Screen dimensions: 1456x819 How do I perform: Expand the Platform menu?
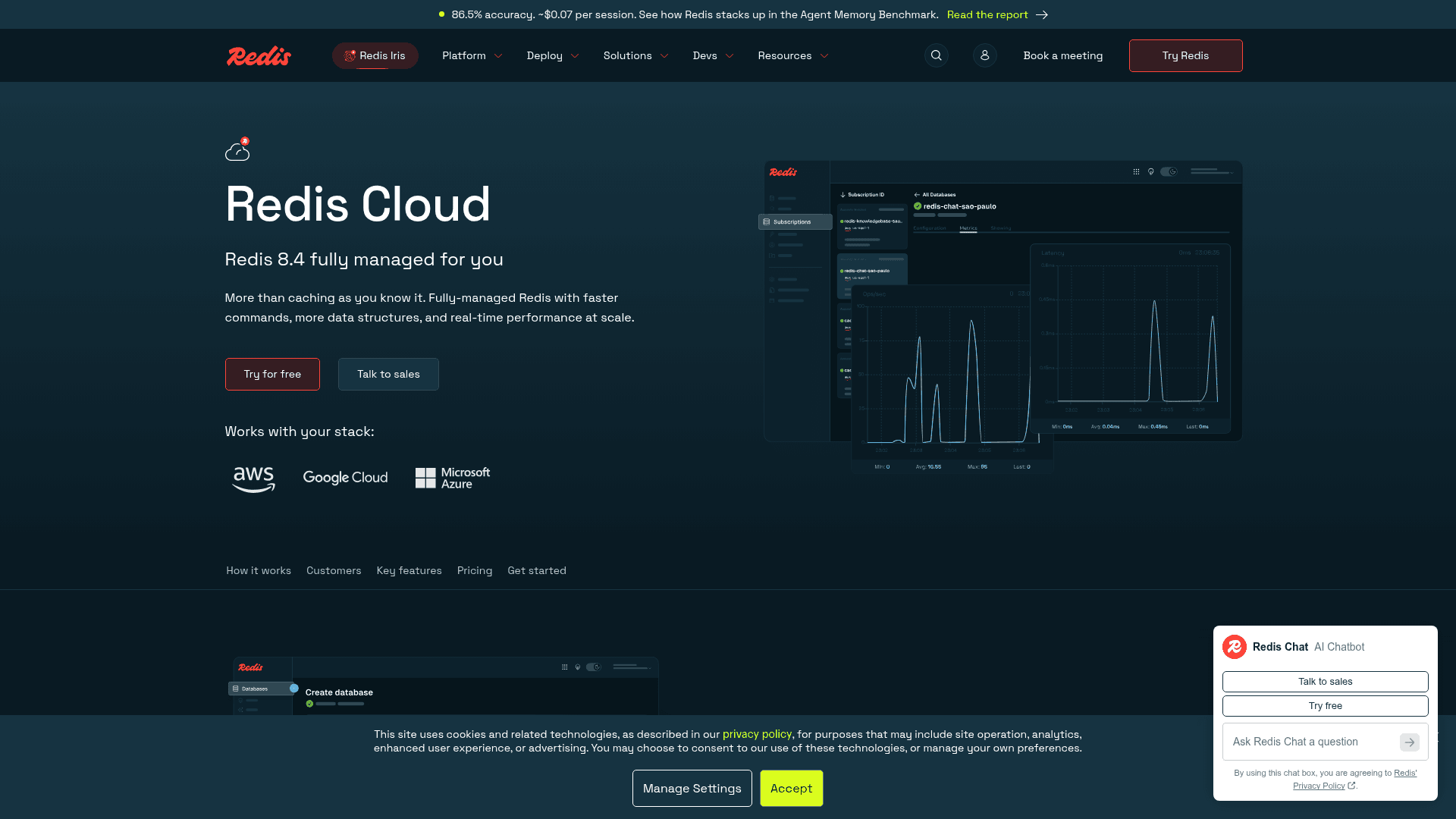click(472, 56)
